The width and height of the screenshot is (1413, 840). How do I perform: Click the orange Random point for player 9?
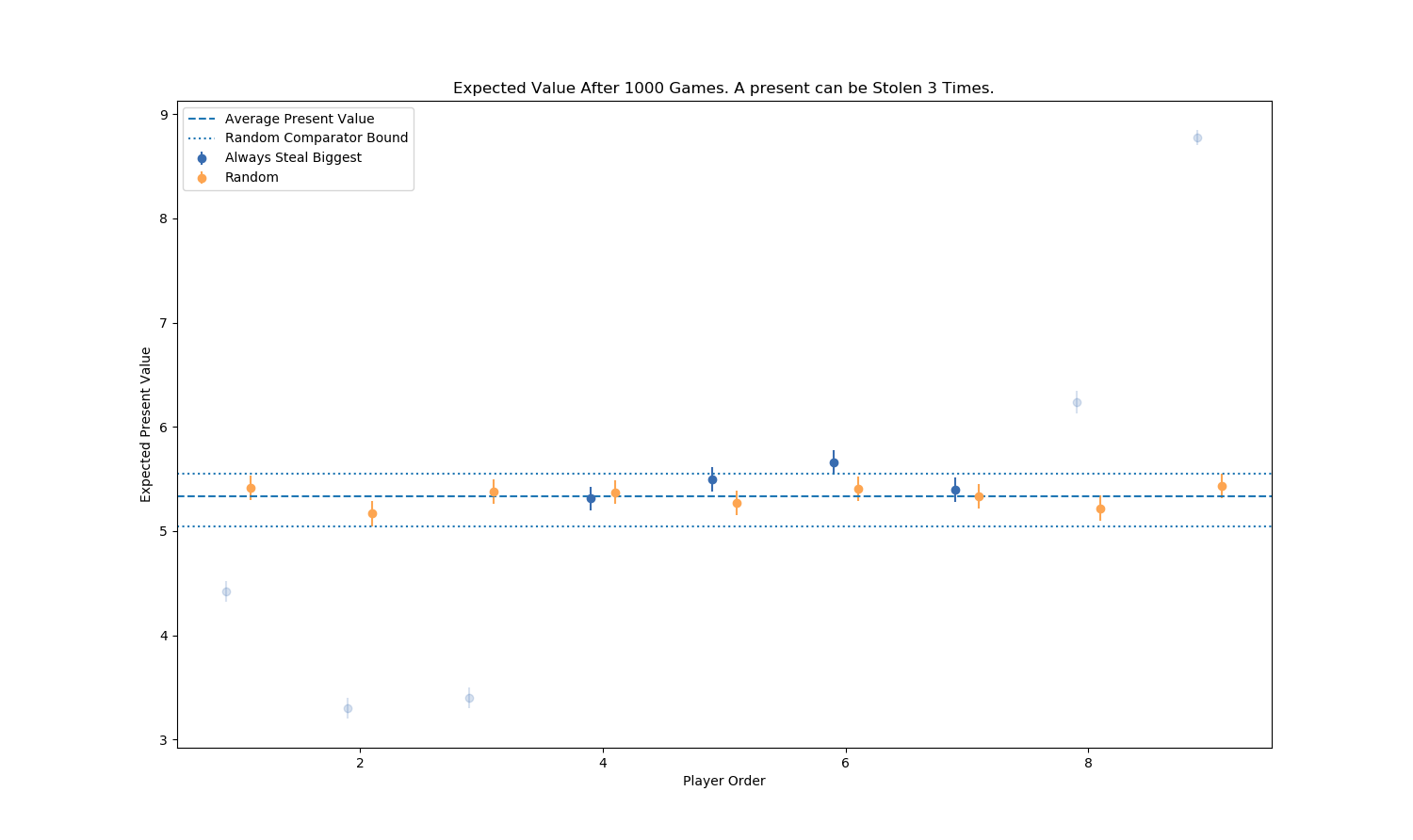point(1222,486)
